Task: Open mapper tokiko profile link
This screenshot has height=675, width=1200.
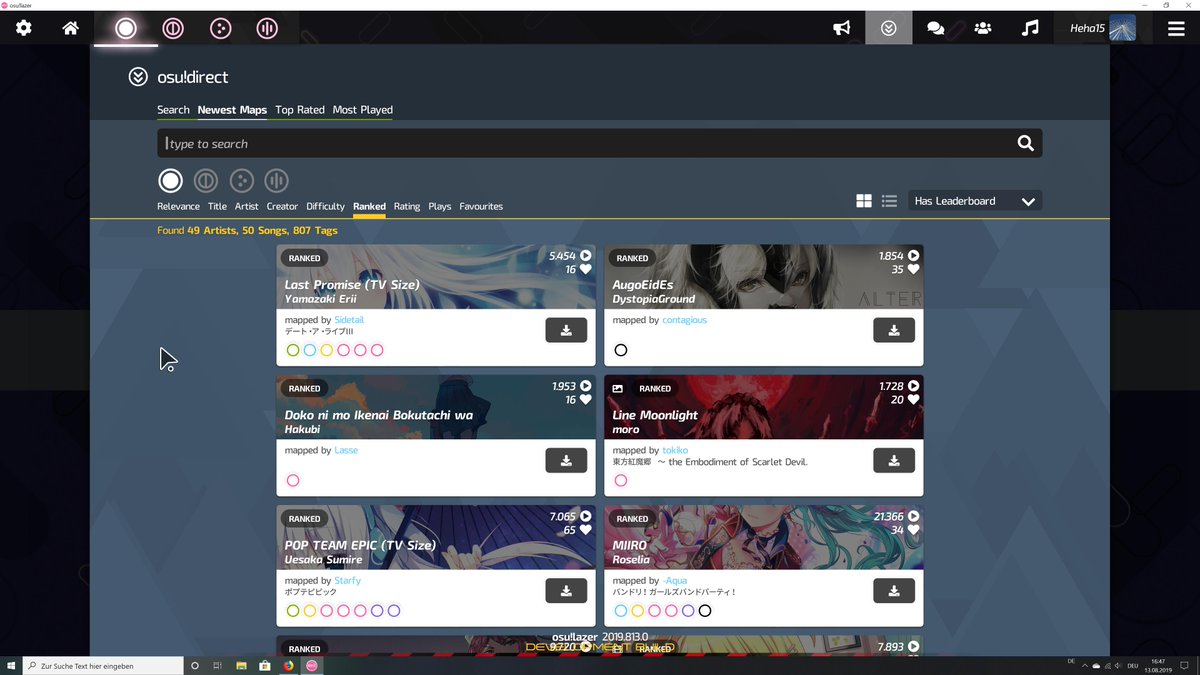Action: 675,450
